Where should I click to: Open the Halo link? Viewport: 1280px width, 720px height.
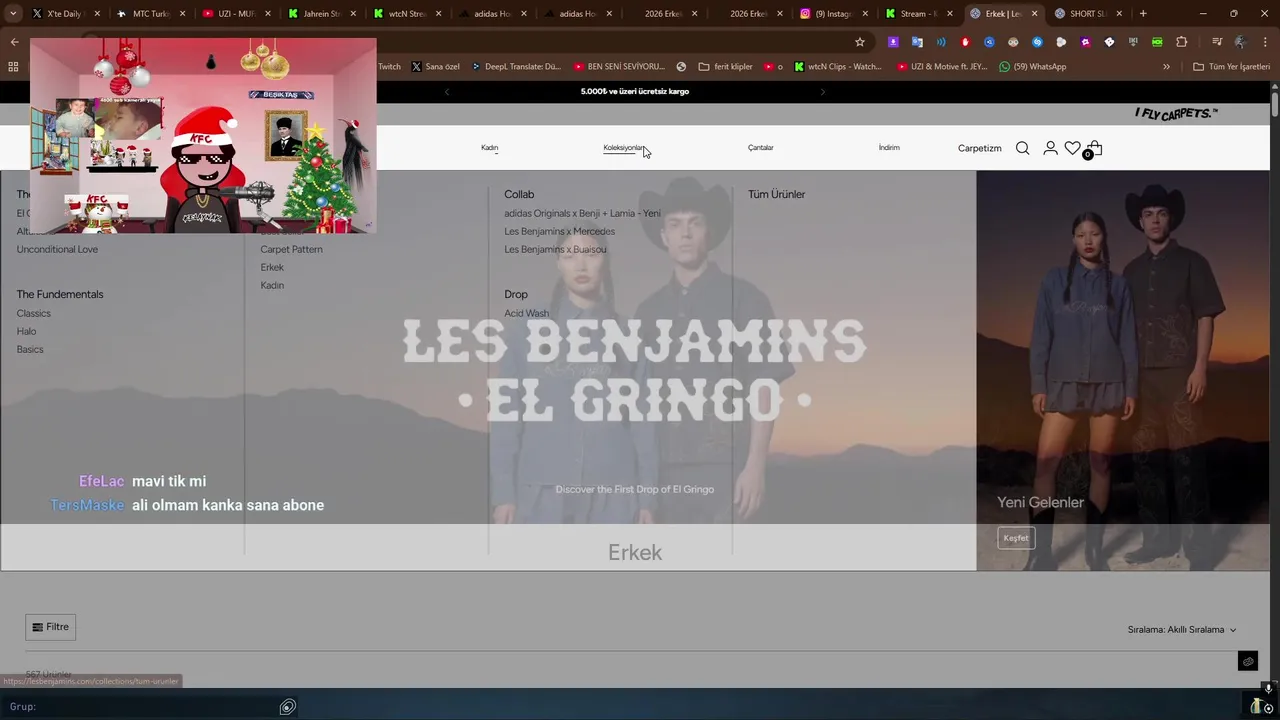tap(26, 331)
